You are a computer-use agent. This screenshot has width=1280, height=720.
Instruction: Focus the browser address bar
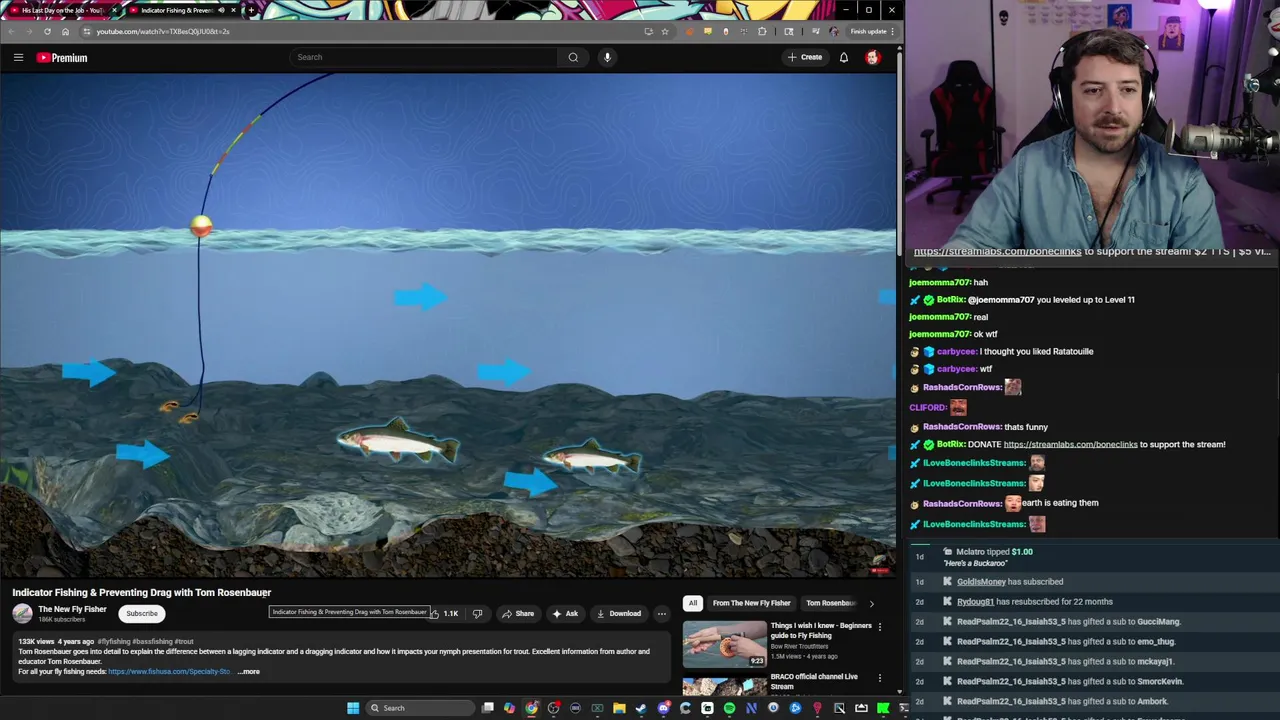(x=360, y=31)
